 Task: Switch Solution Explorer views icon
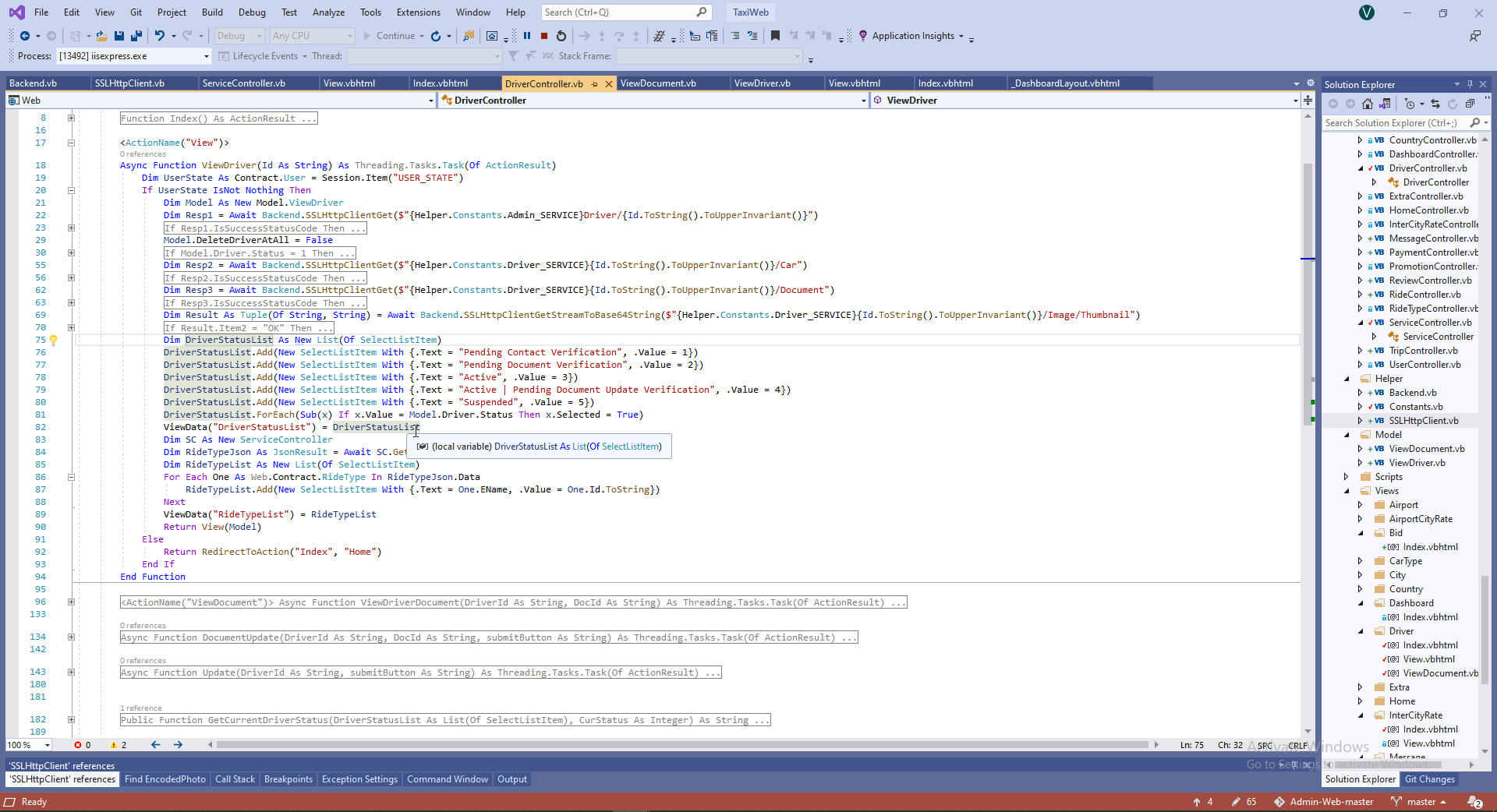click(1385, 104)
